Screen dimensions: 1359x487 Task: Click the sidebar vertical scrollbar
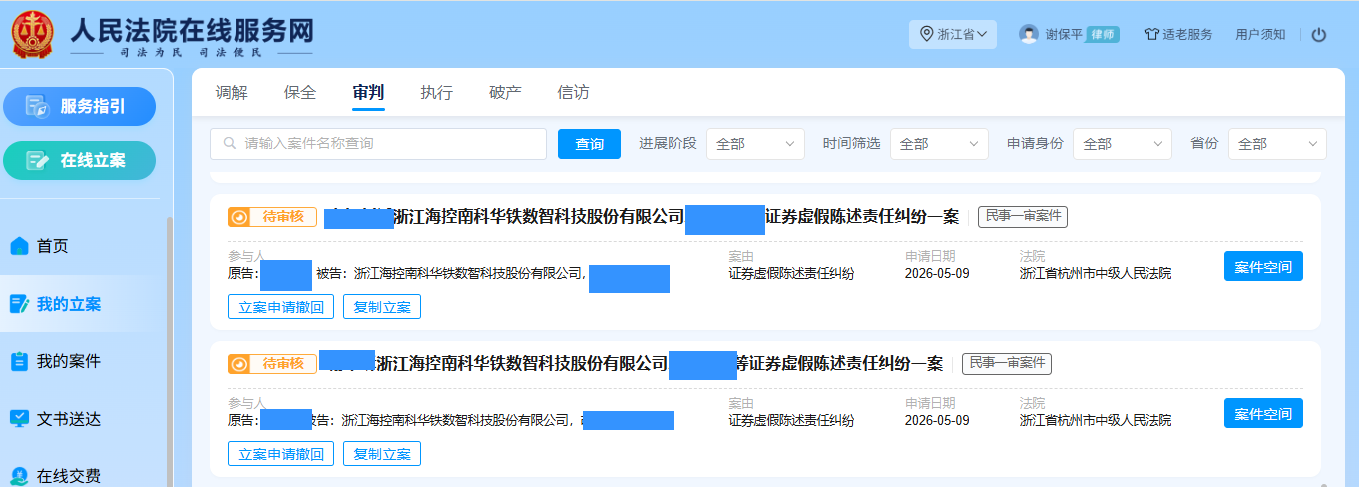pos(169,350)
